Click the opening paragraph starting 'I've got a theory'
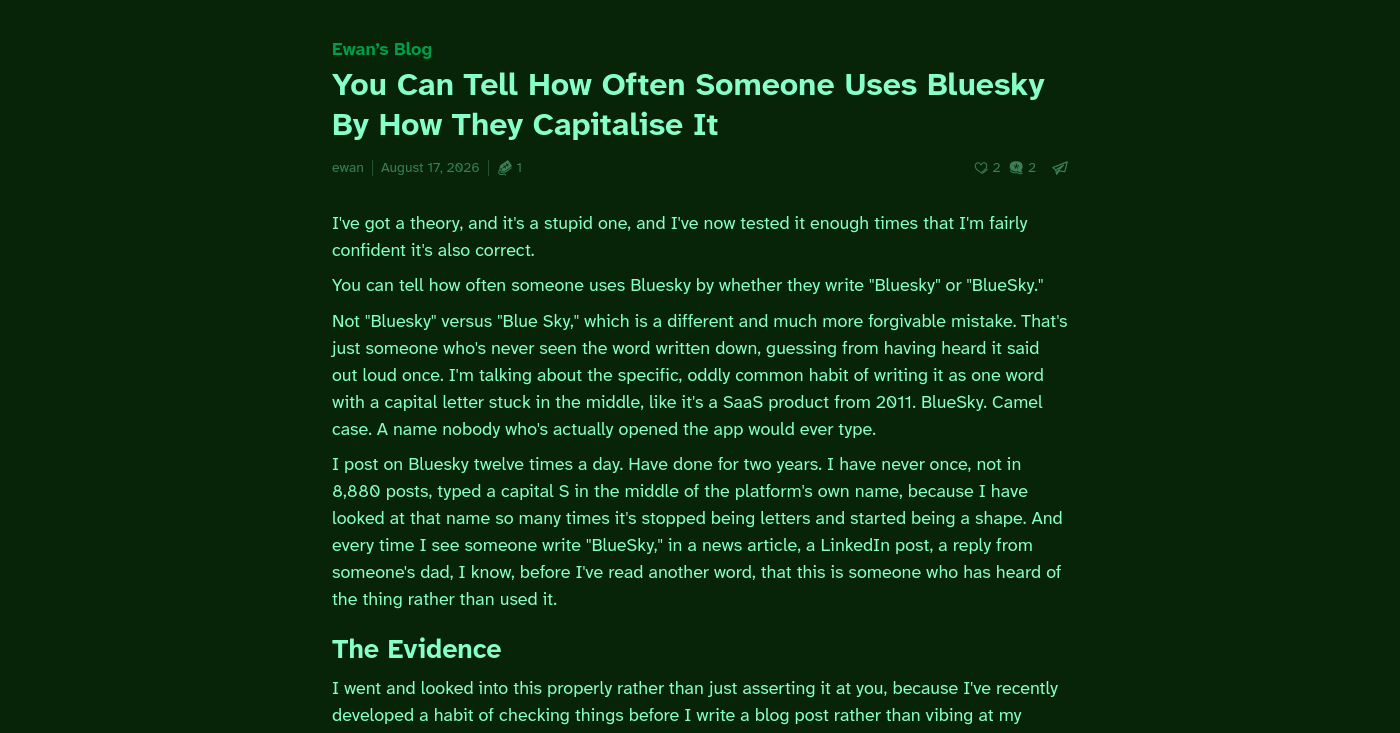Viewport: 1400px width, 733px height. pyautogui.click(x=680, y=236)
